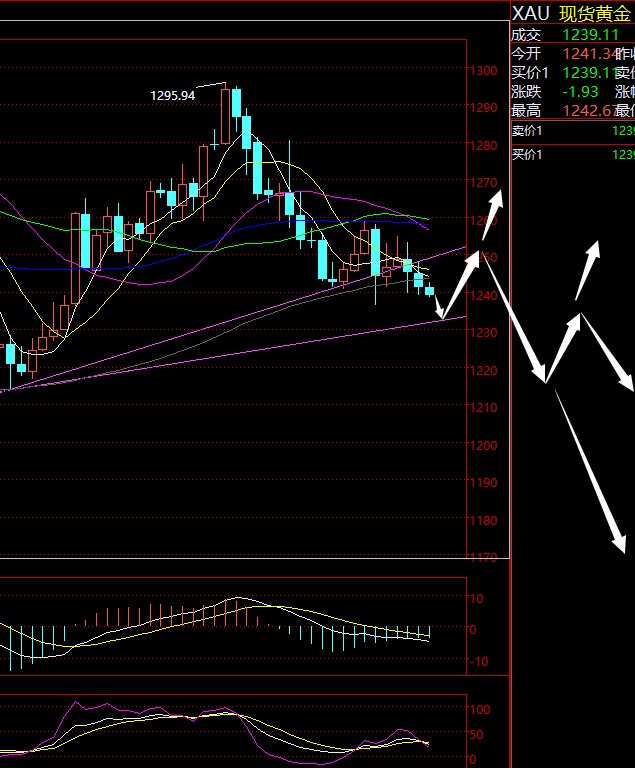Viewport: 635px width, 768px height.
Task: Click the 1180 price axis label
Action: [x=484, y=520]
